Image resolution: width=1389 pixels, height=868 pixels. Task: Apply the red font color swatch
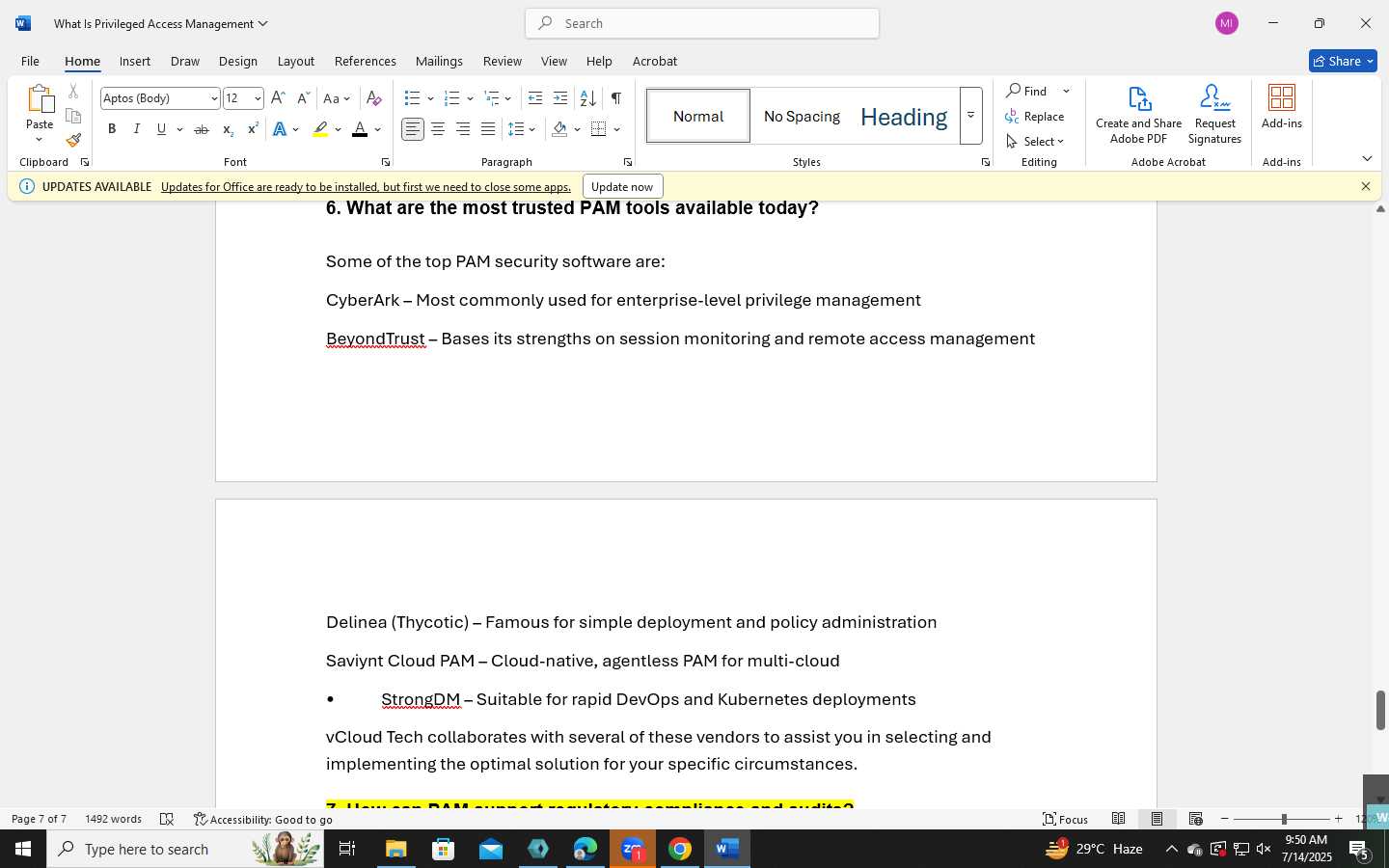[x=360, y=129]
